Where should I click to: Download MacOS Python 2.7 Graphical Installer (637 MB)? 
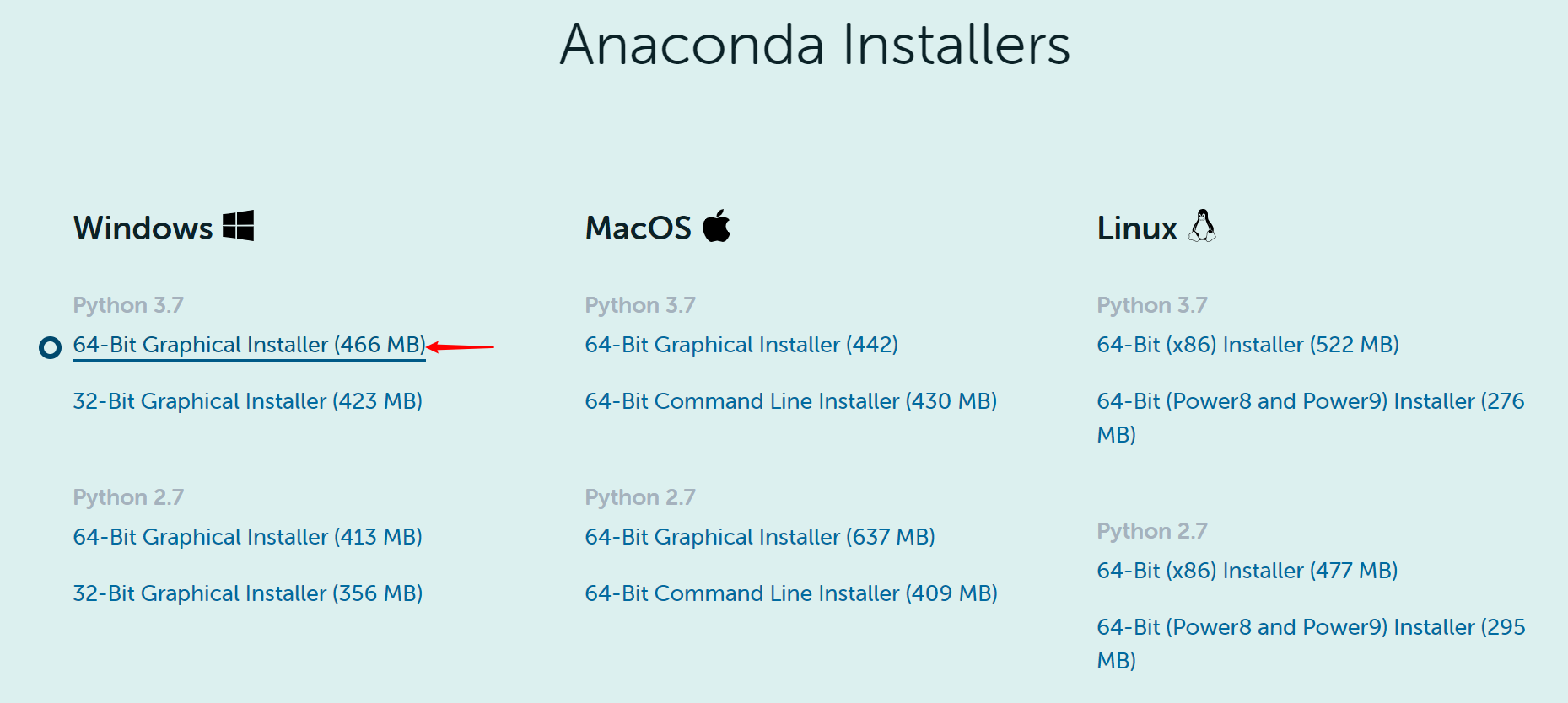click(x=760, y=537)
